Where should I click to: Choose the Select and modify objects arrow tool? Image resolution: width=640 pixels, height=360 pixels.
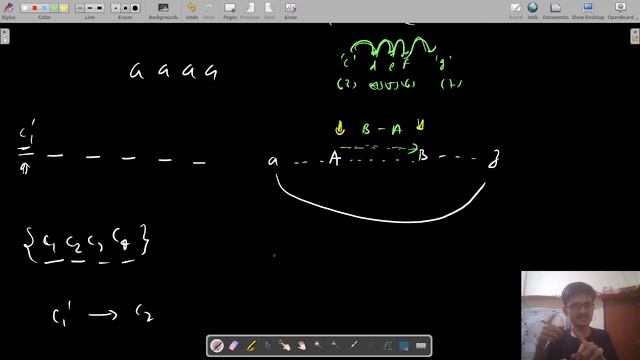[x=267, y=346]
